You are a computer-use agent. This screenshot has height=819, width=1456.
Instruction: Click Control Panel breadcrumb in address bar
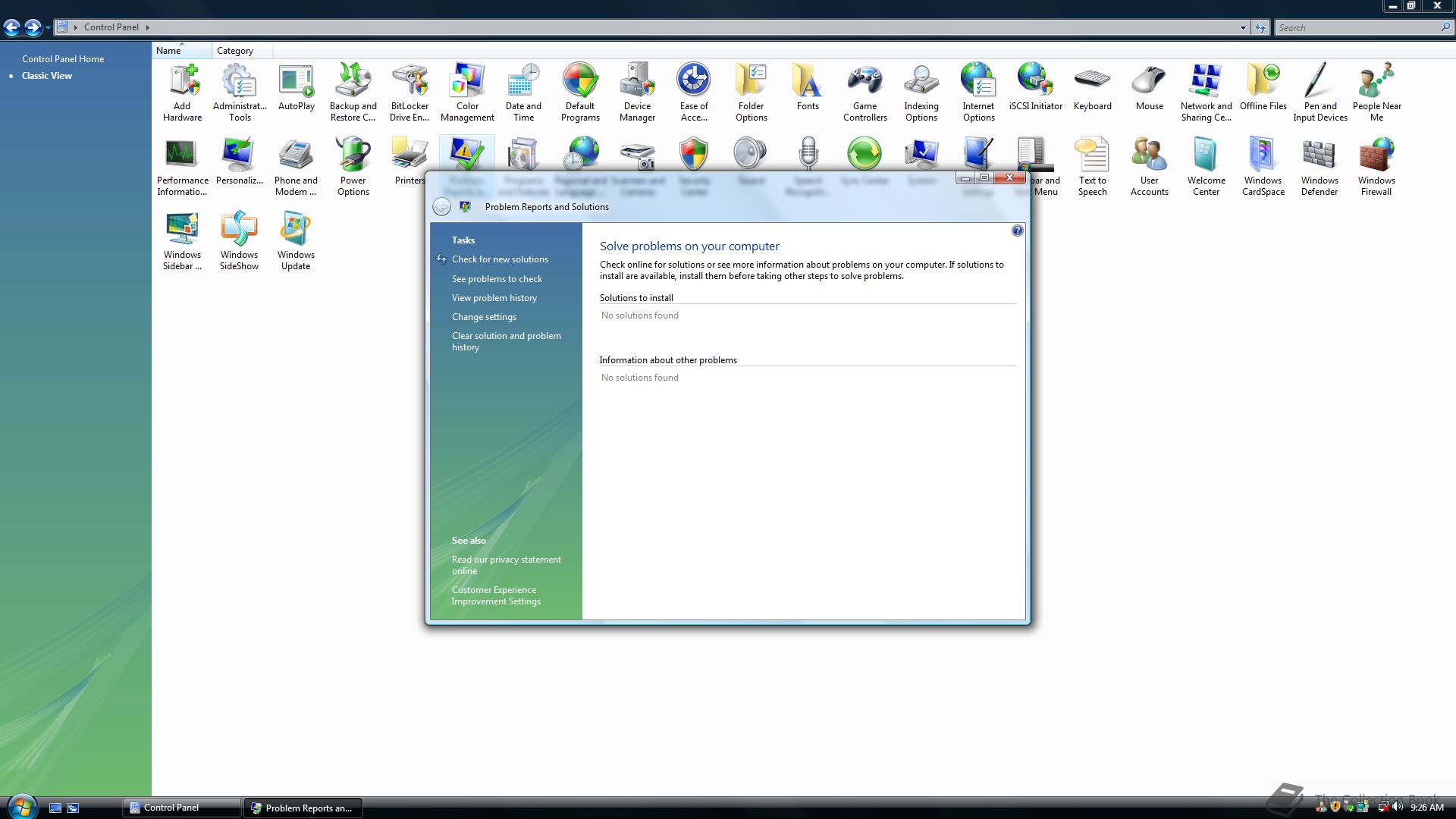(111, 27)
